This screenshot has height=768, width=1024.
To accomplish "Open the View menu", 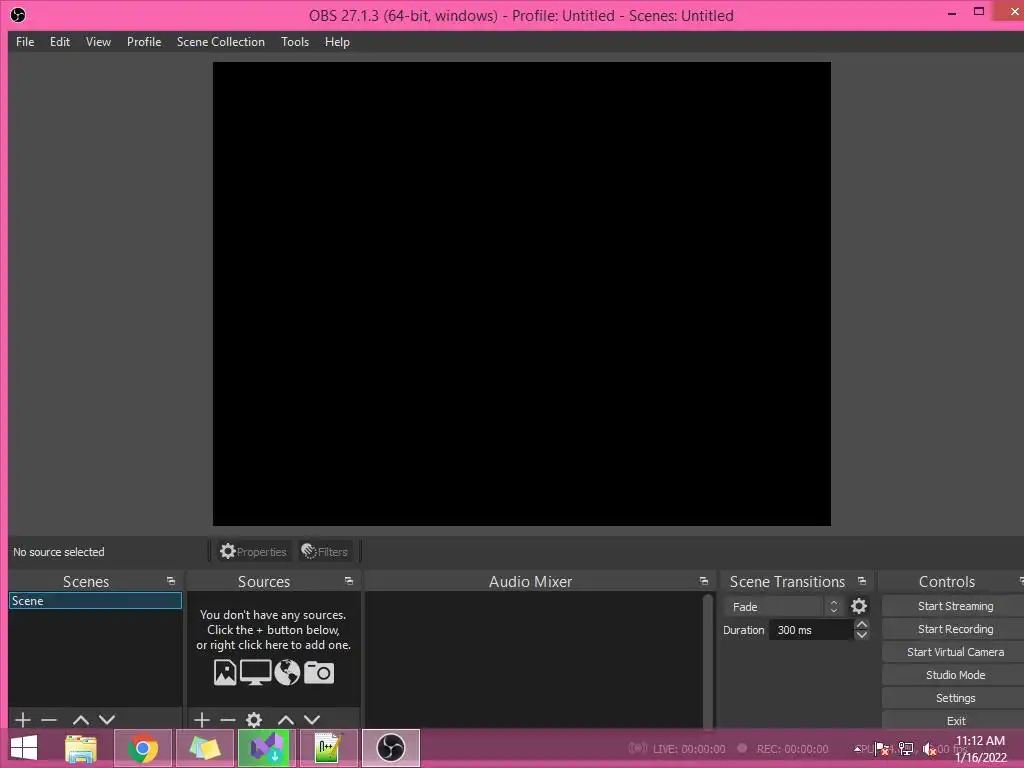I will pos(99,42).
